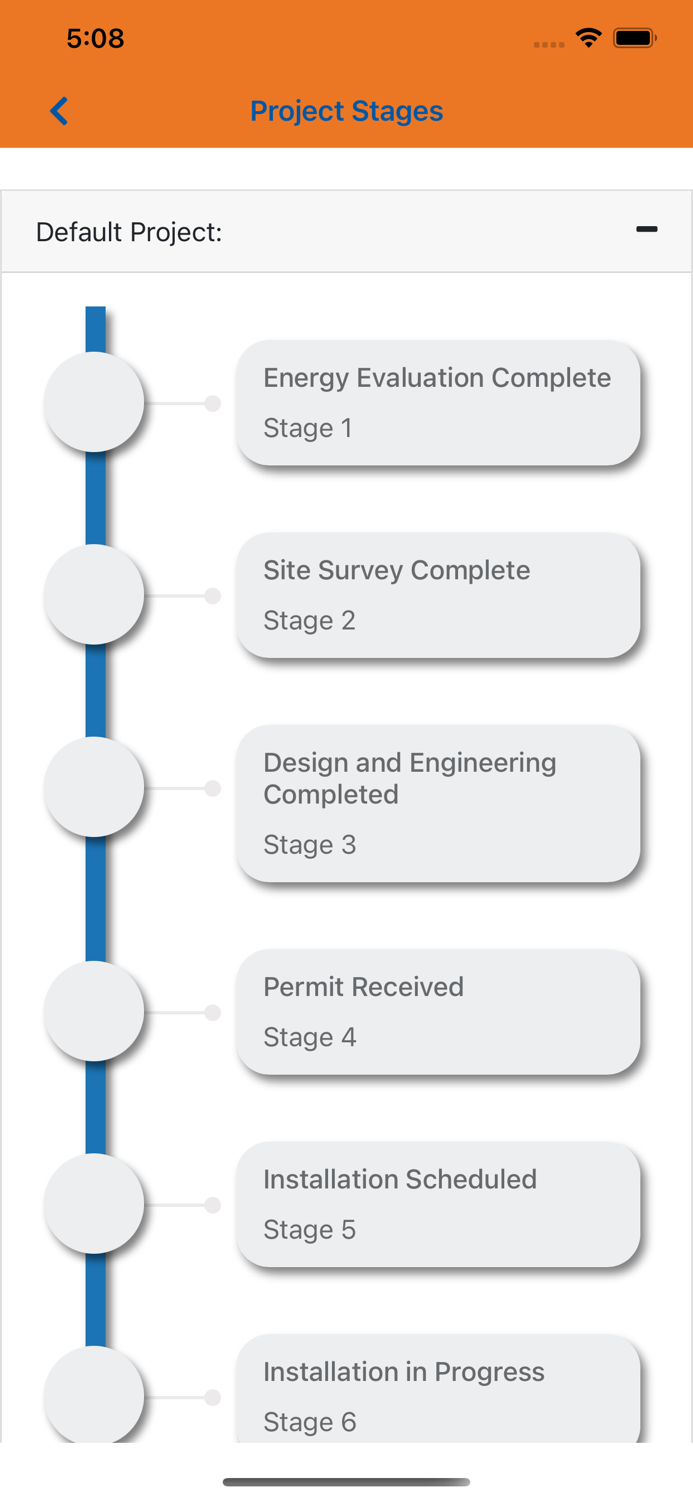This screenshot has height=1500, width=693.
Task: Open Site Survey Complete stage card
Action: (x=438, y=595)
